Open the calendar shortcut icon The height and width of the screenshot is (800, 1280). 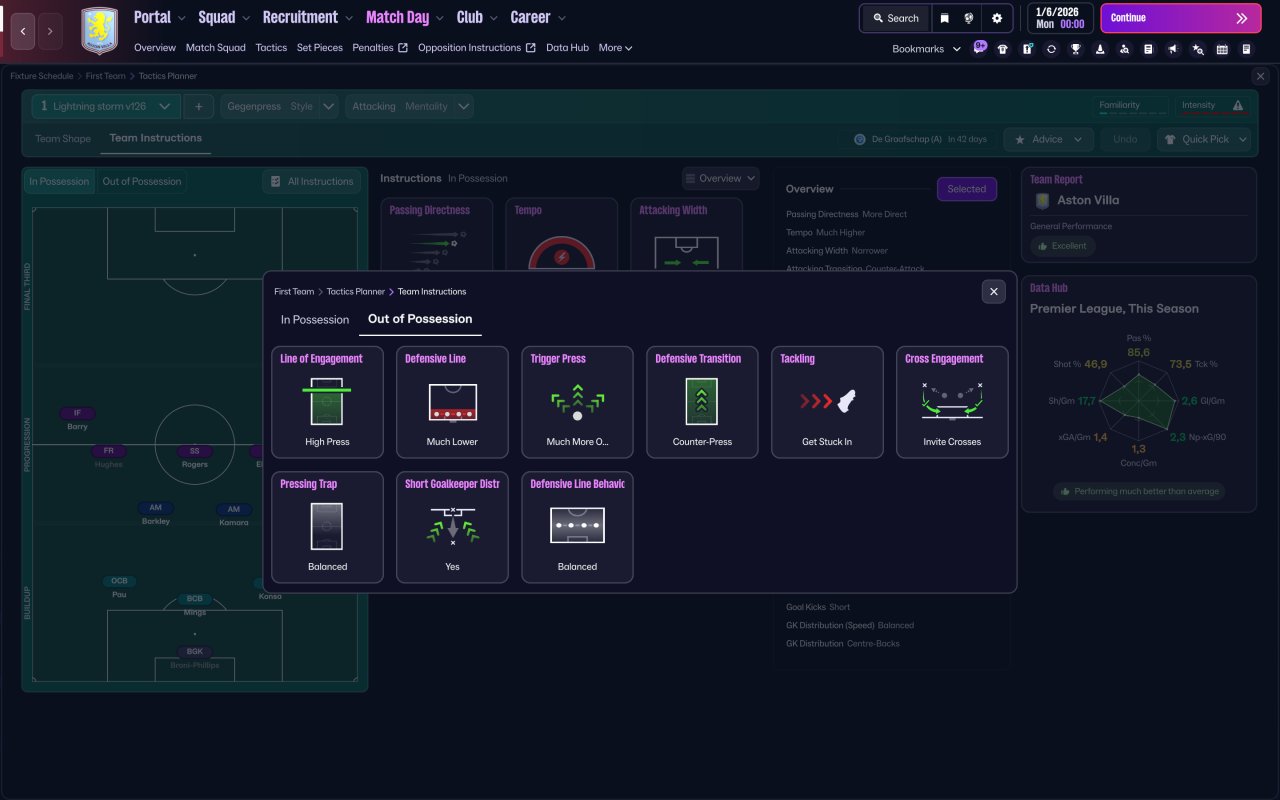(x=1222, y=49)
